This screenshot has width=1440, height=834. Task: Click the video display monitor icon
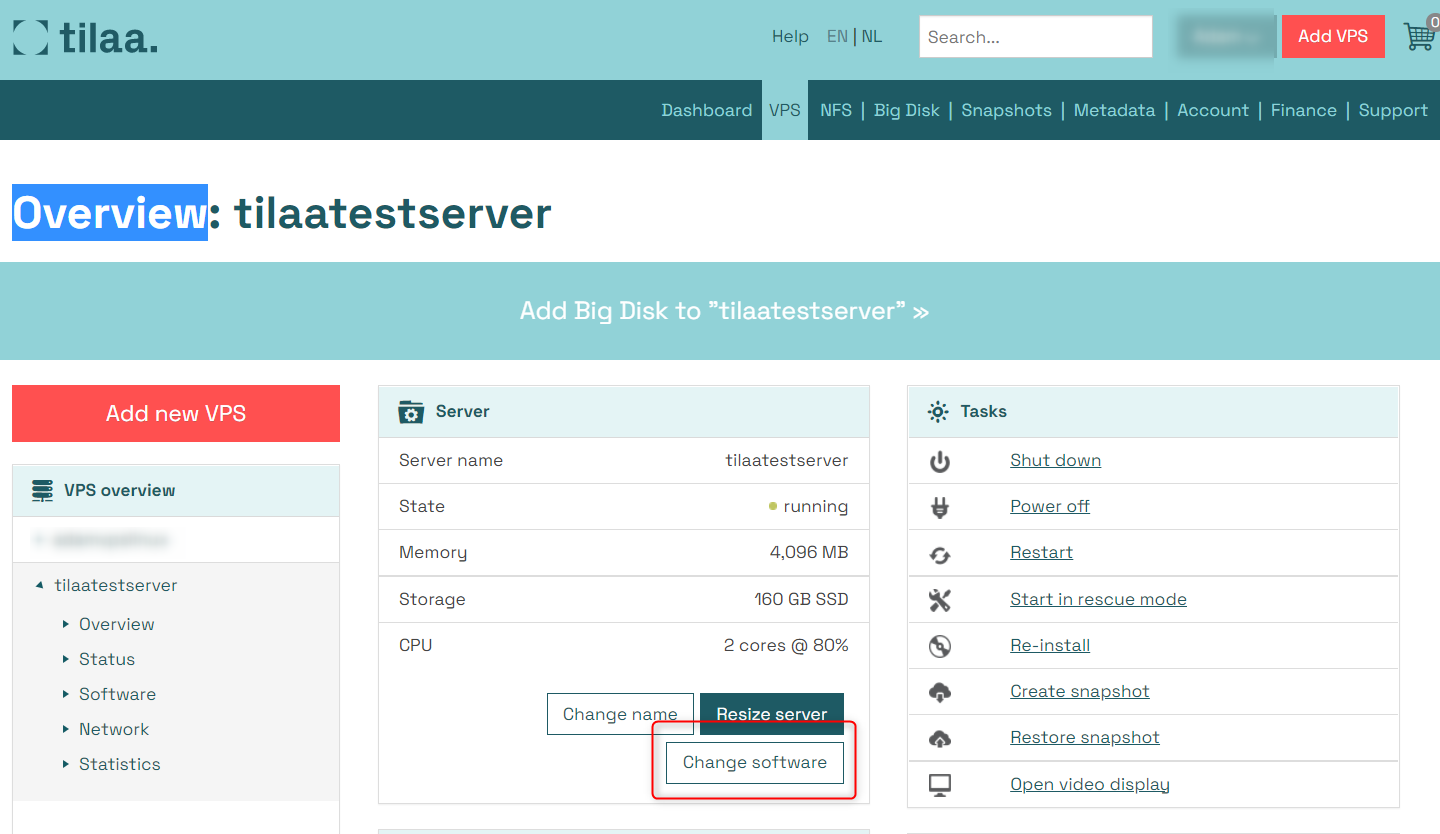coord(940,785)
